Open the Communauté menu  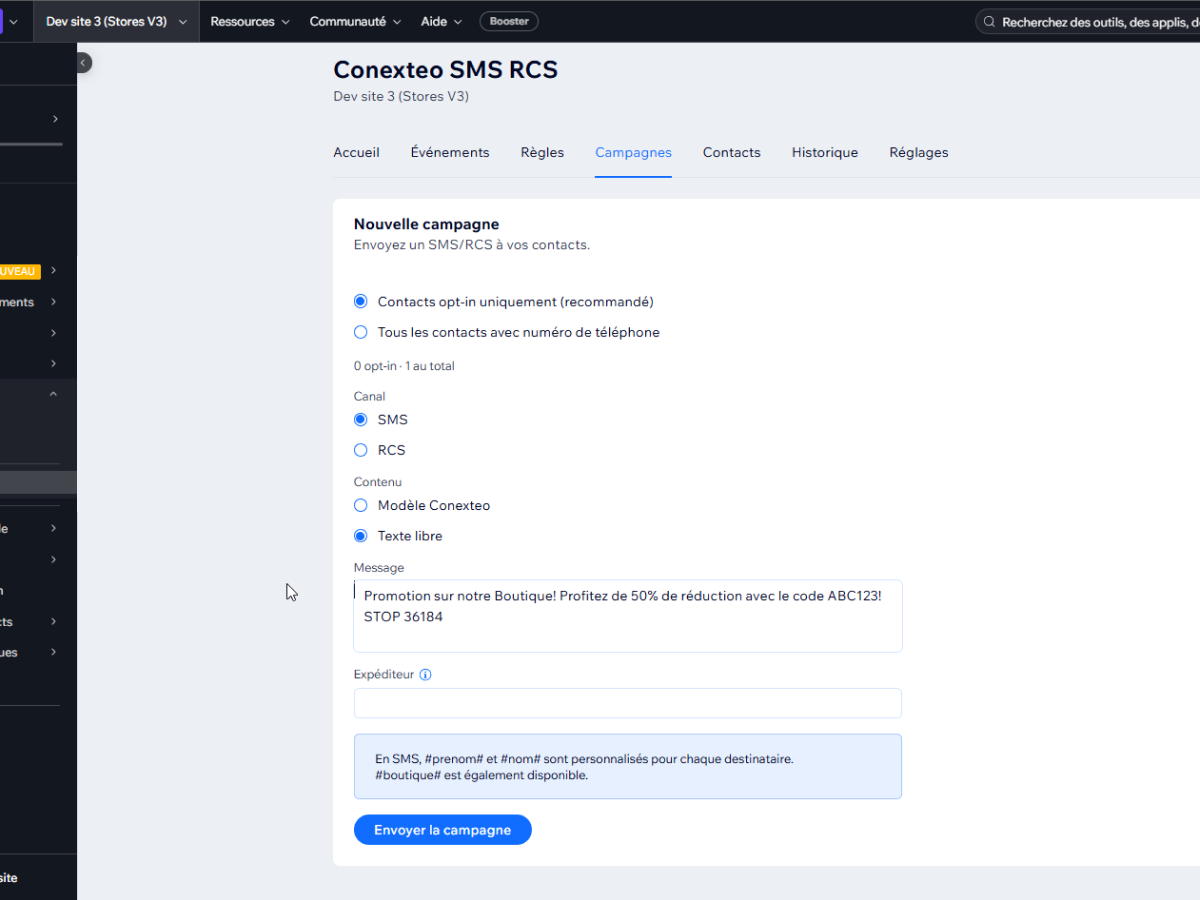355,21
